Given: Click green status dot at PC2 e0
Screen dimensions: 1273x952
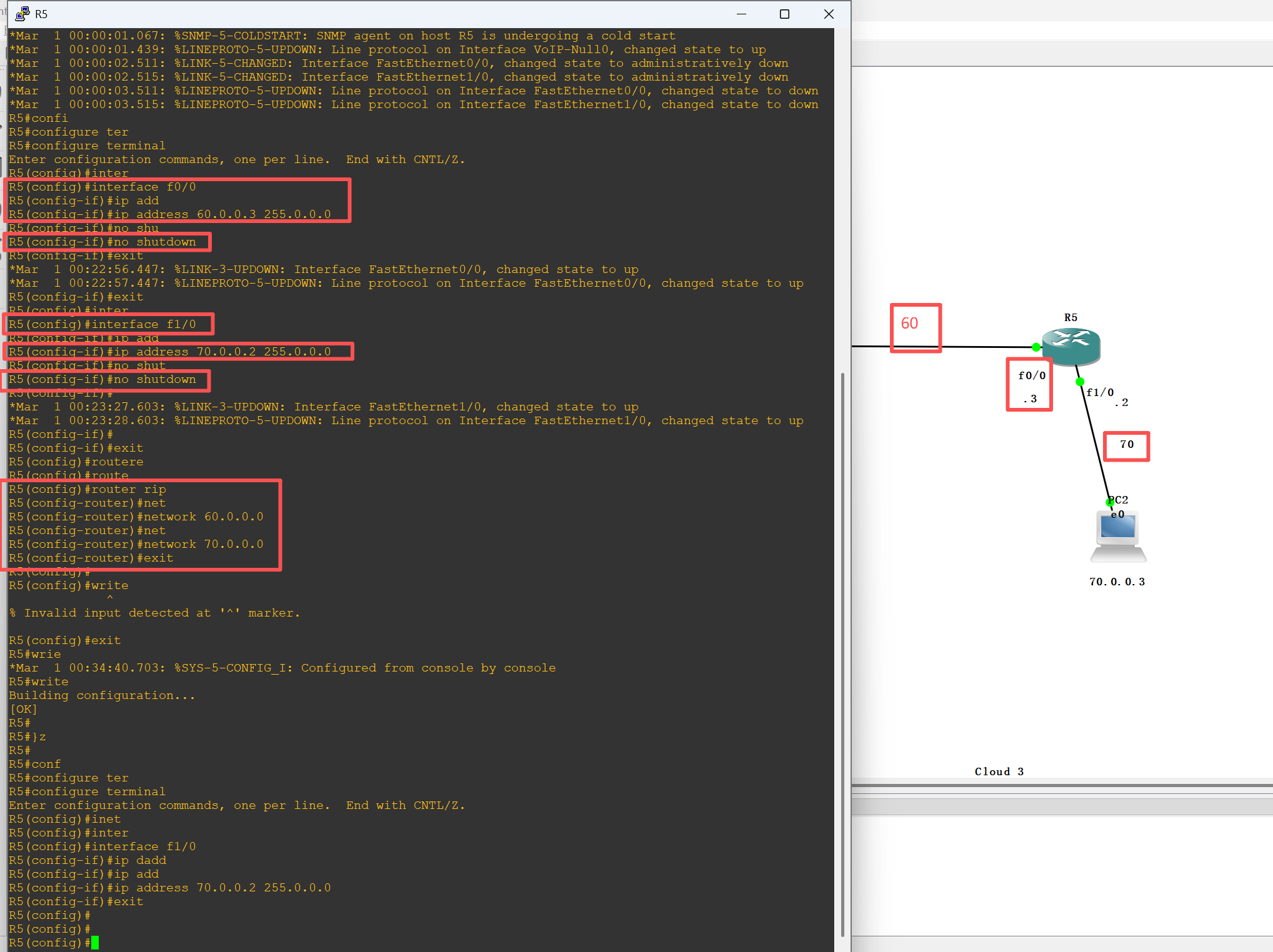Looking at the screenshot, I should tap(1110, 502).
